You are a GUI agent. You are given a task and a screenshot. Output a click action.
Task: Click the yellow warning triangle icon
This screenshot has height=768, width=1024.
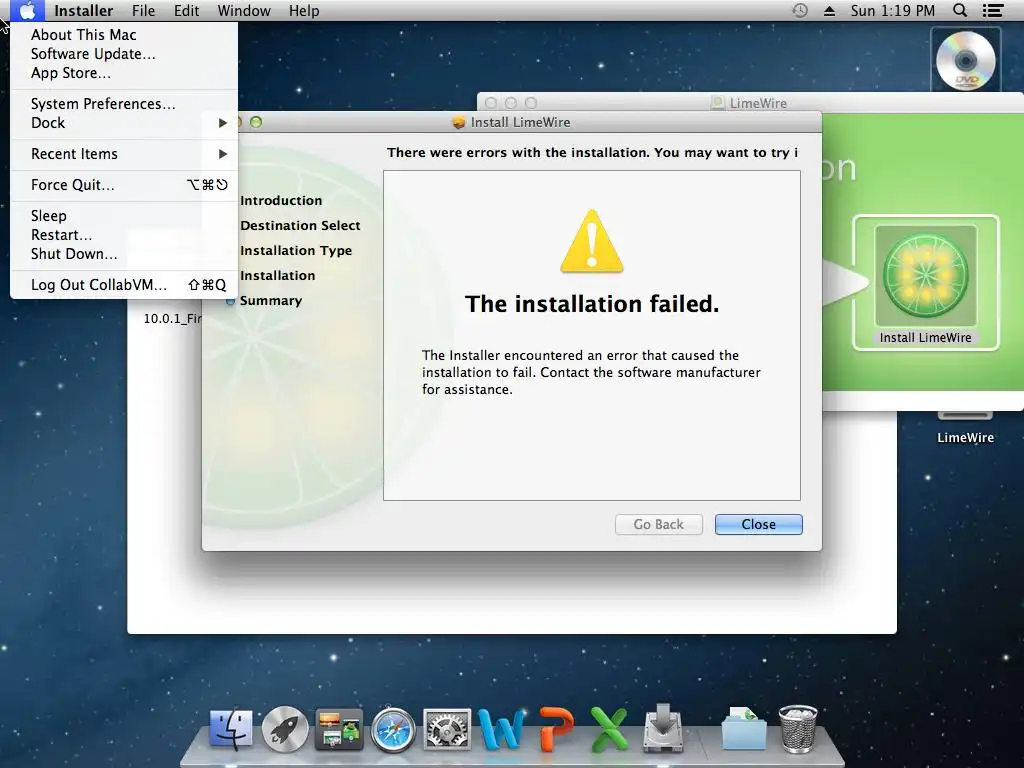(x=592, y=241)
